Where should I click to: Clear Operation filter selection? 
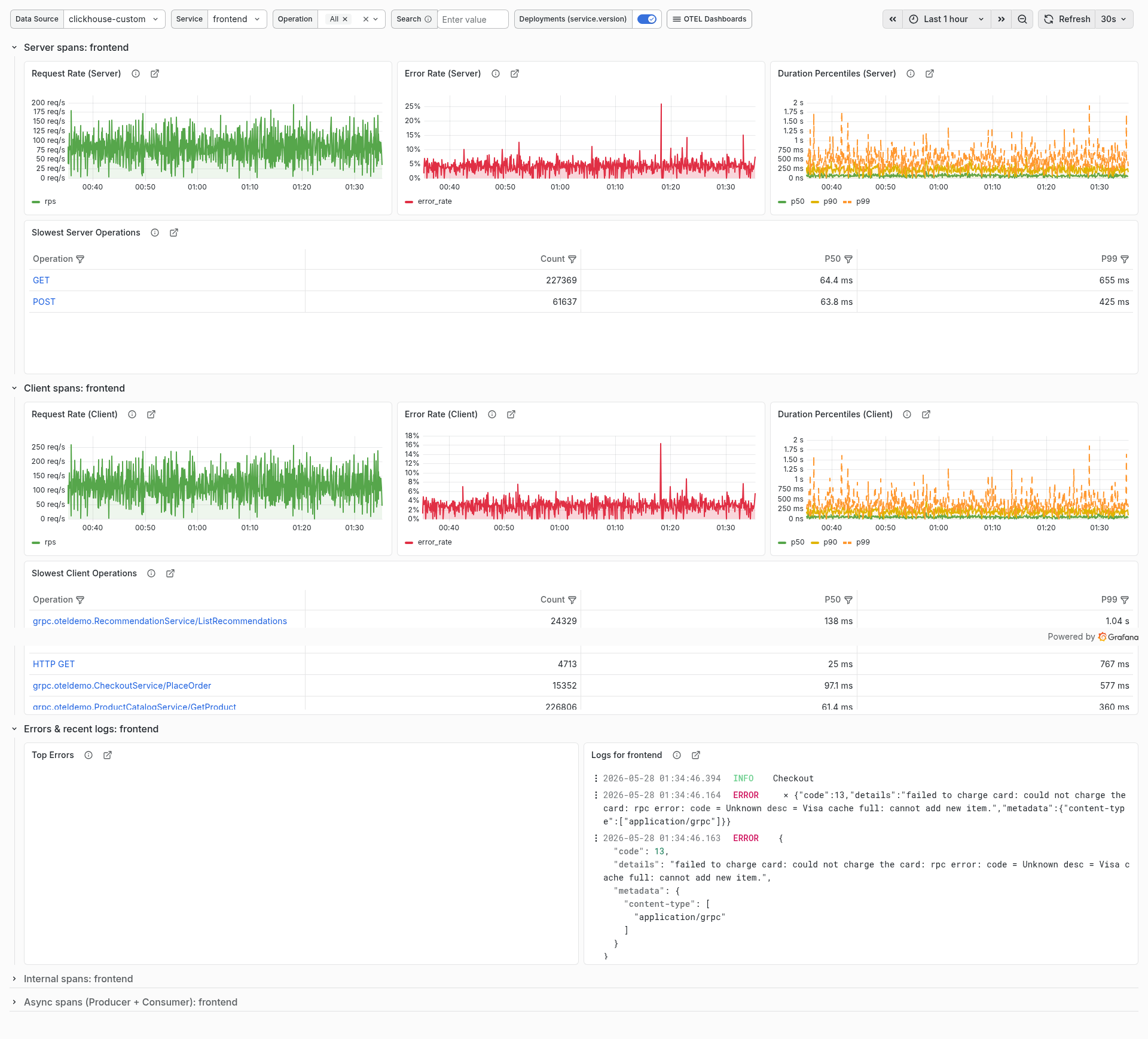coord(366,19)
